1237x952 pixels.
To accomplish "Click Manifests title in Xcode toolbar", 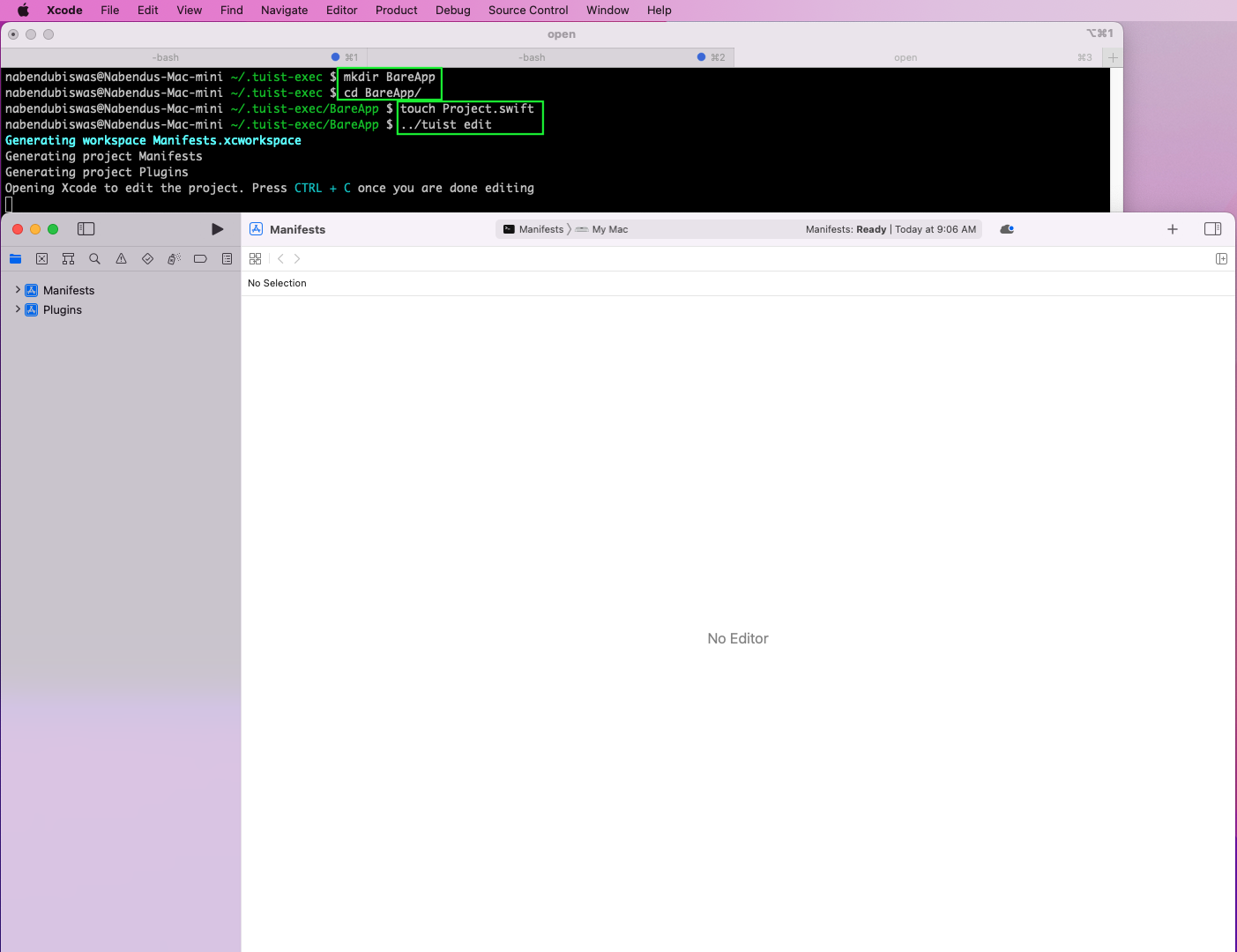I will 297,229.
